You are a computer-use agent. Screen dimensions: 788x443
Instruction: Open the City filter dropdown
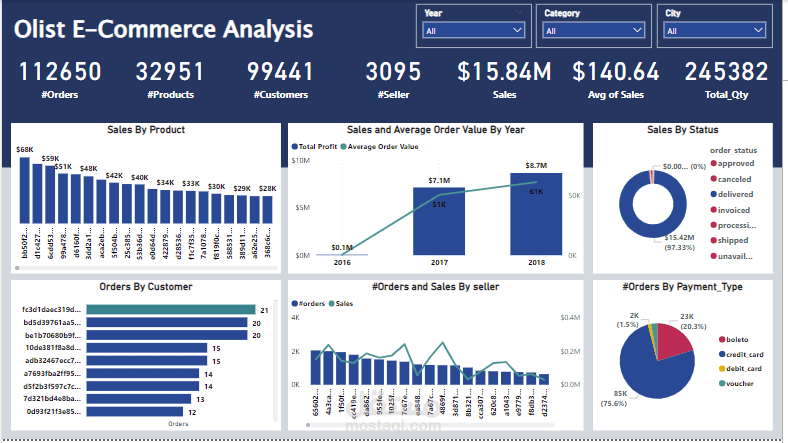tap(715, 31)
